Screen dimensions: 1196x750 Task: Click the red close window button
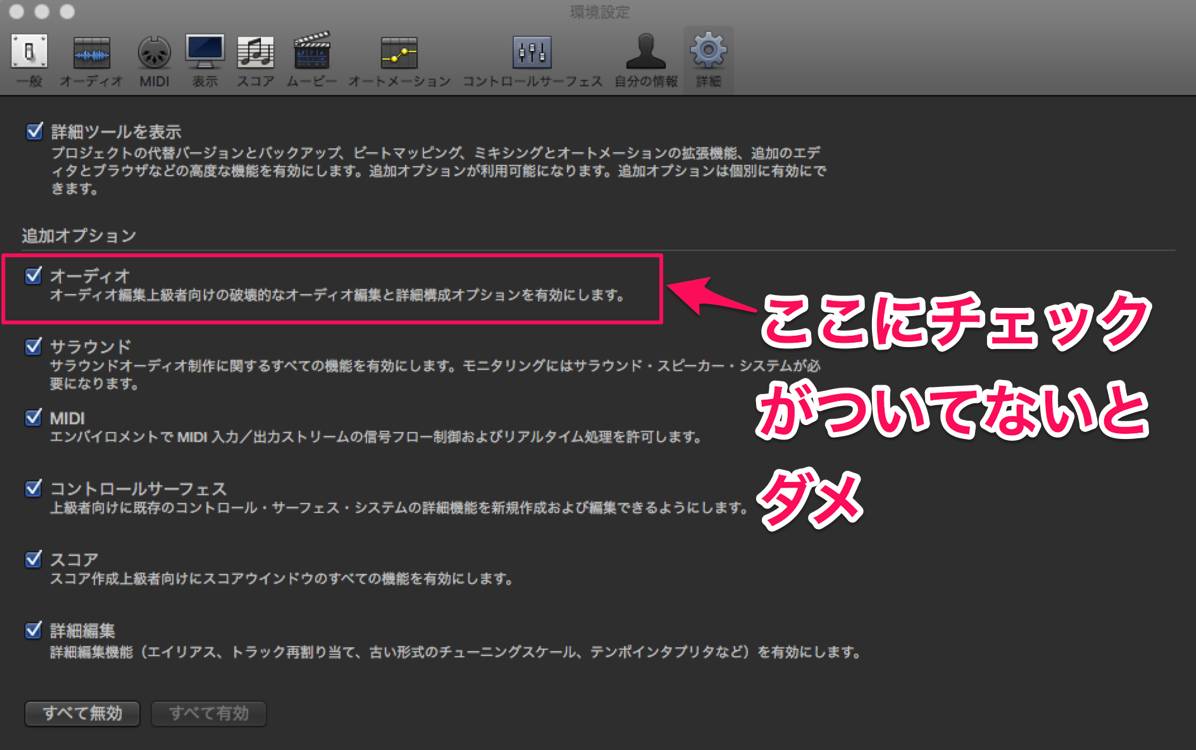coord(16,11)
